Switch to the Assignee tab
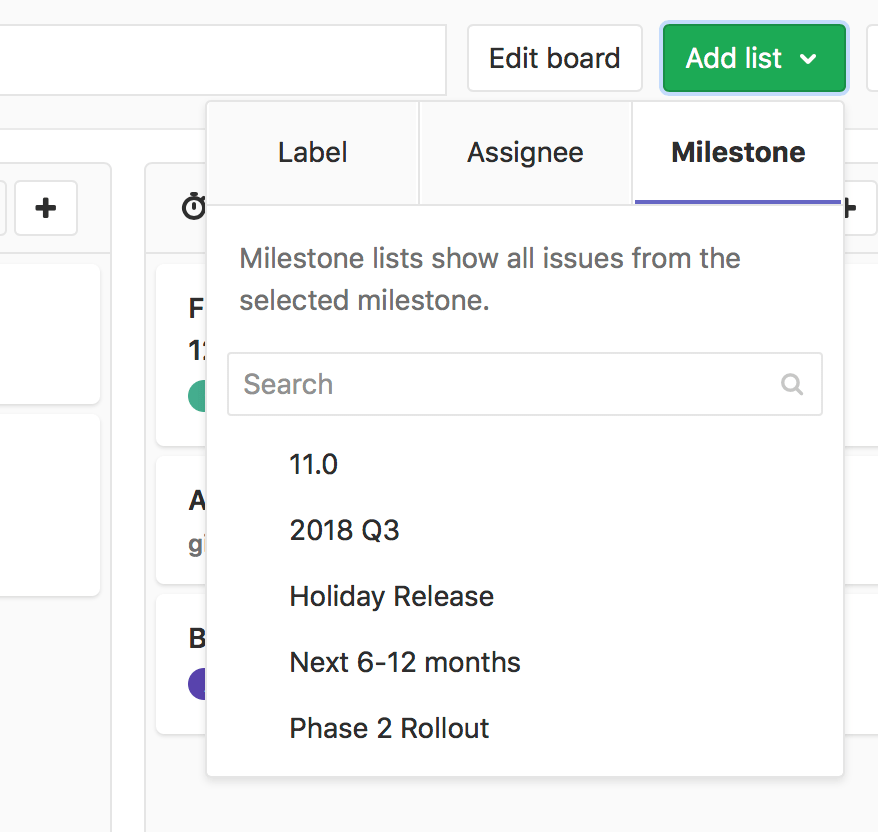The width and height of the screenshot is (878, 832). (x=525, y=152)
